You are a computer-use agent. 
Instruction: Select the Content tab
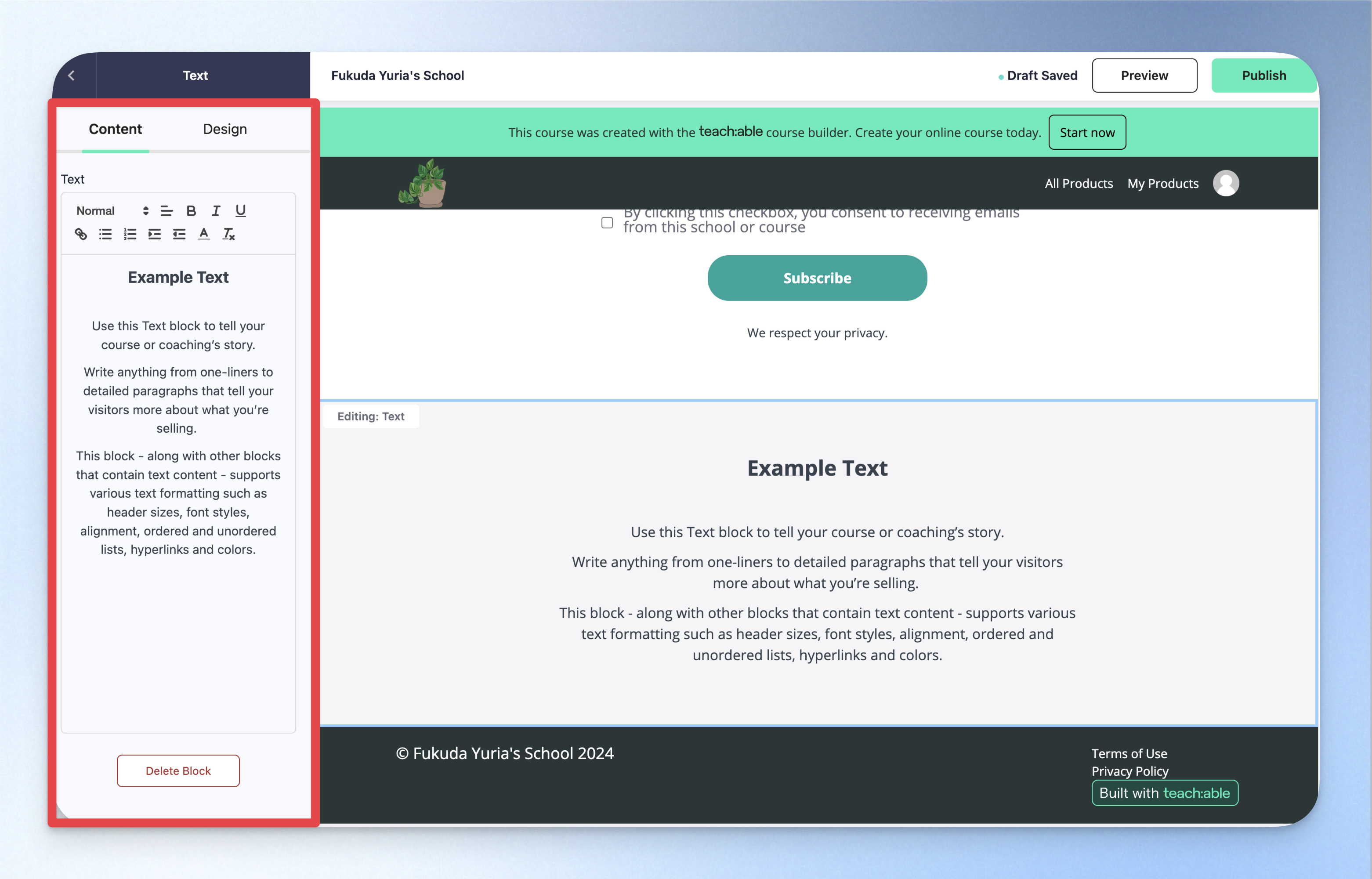(x=115, y=129)
